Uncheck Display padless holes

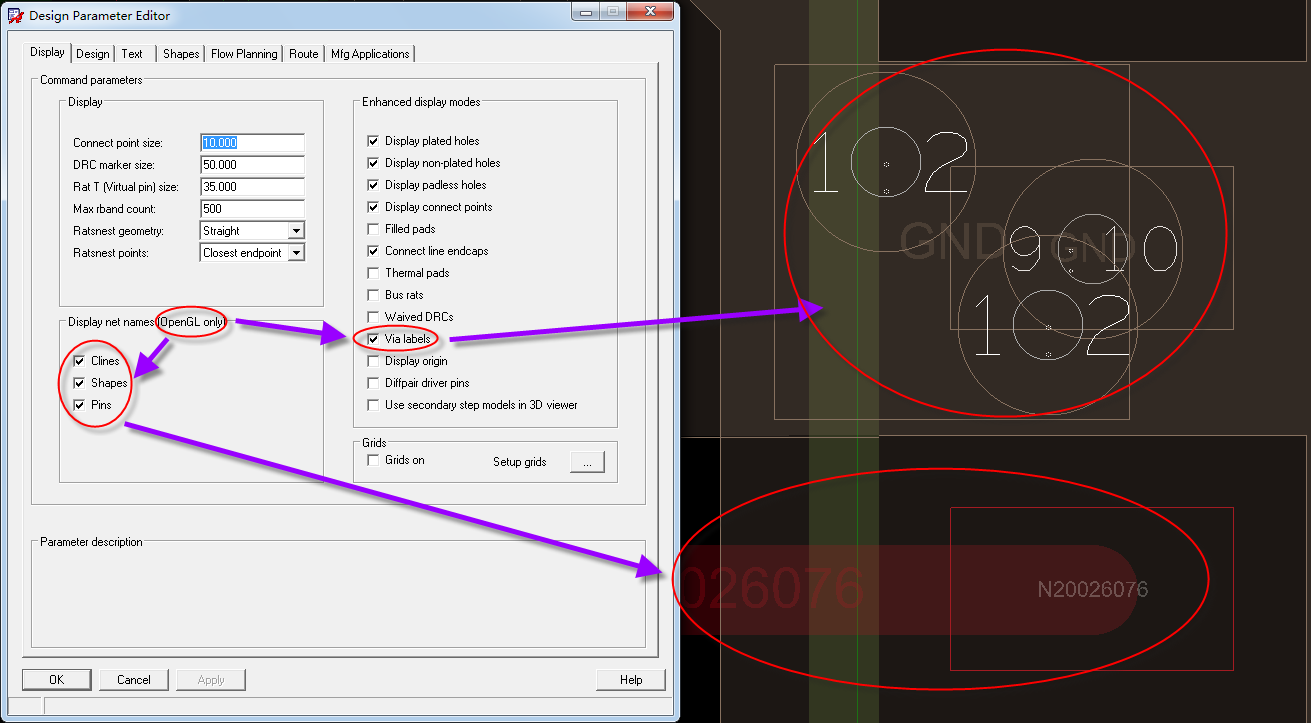(x=374, y=185)
